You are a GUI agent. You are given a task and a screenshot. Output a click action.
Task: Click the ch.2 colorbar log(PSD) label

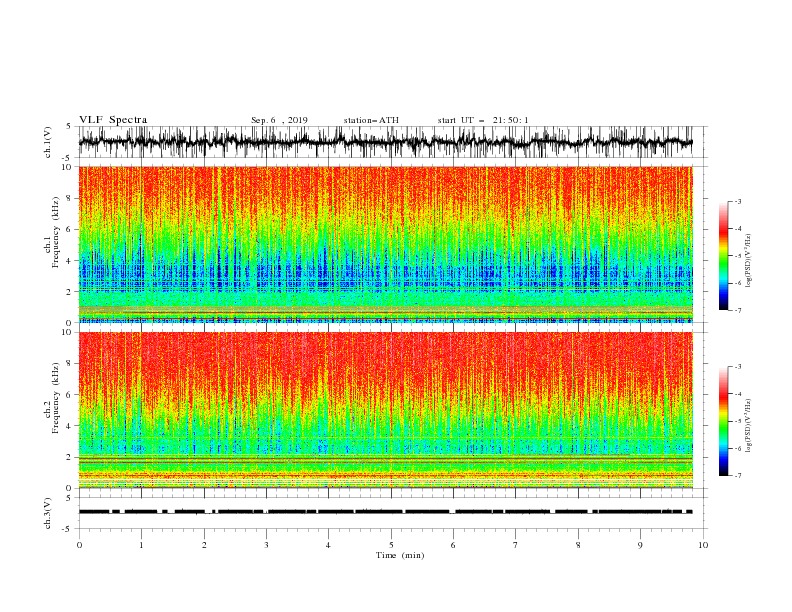(748, 426)
